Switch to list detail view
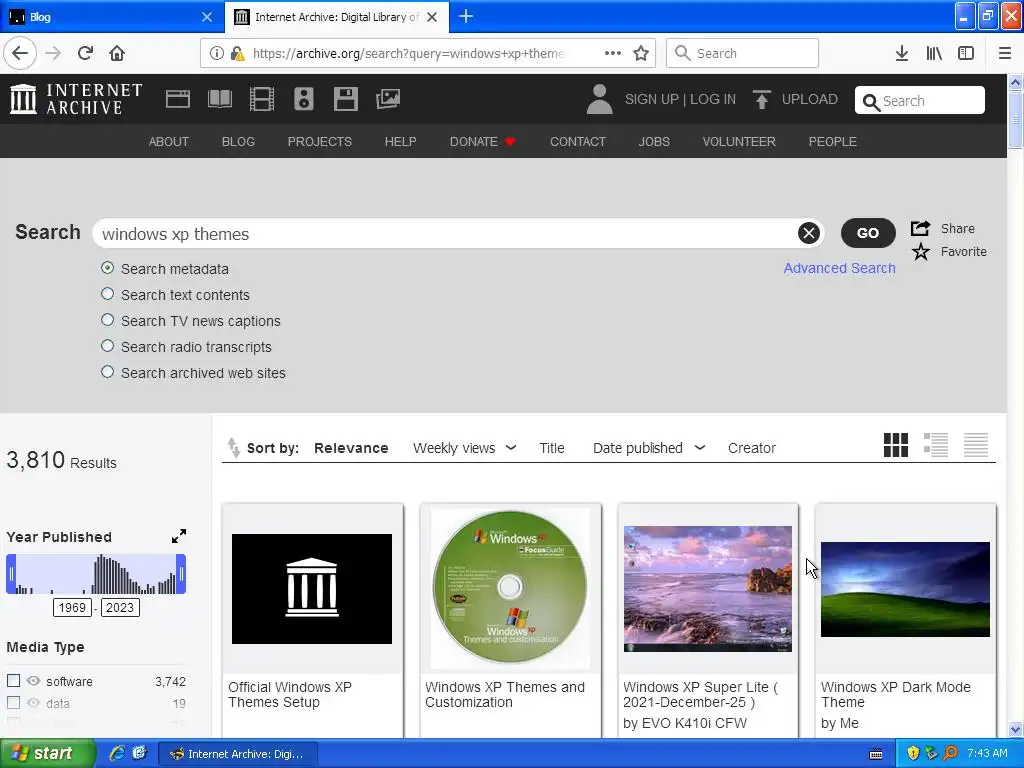 pyautogui.click(x=936, y=445)
